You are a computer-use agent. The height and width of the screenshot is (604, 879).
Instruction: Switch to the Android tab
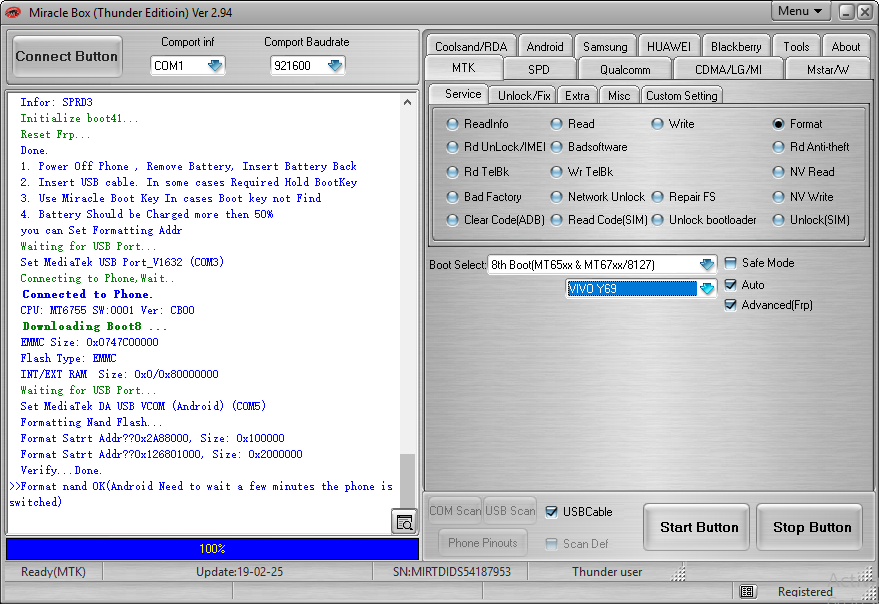click(x=545, y=47)
